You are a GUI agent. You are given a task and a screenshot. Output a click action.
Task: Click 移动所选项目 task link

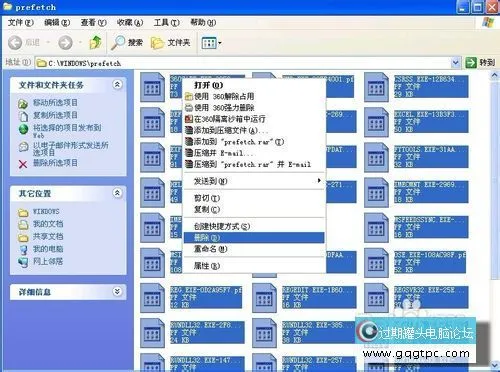pos(55,103)
